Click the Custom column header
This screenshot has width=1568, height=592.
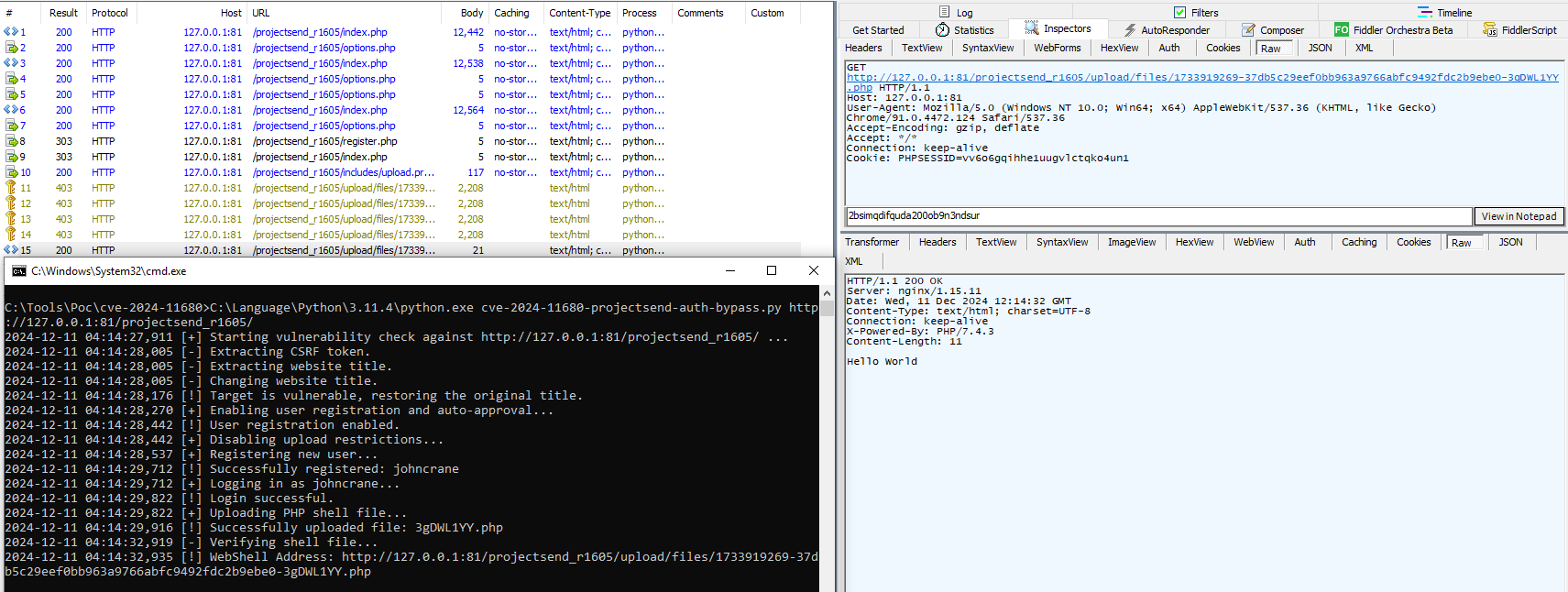pos(767,13)
